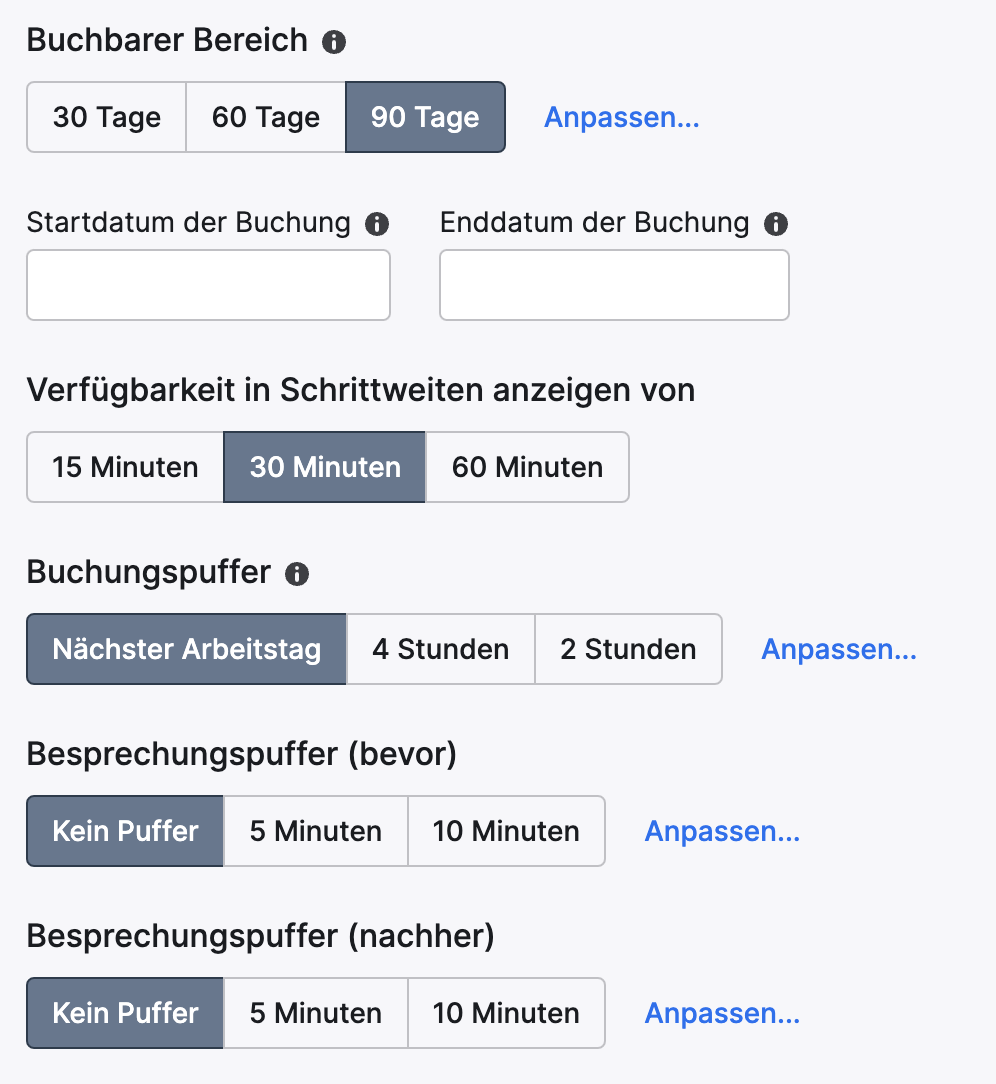Select Nächster Arbeitstag booking buffer
This screenshot has width=996, height=1084.
187,649
